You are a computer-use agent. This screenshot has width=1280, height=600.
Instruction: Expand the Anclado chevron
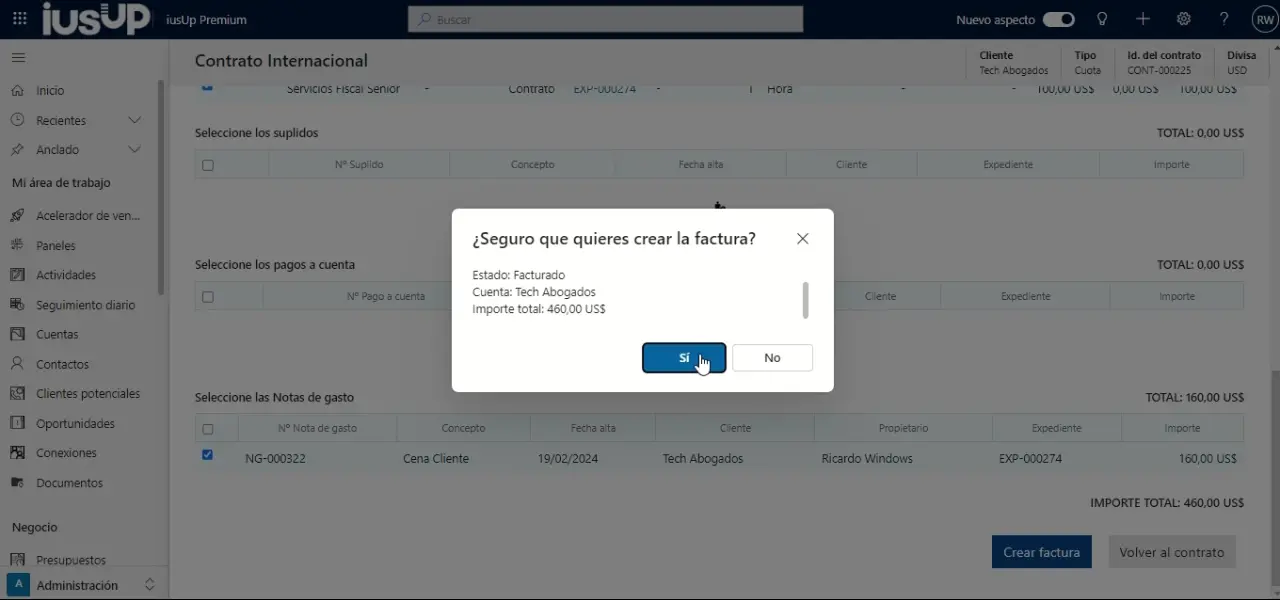(135, 150)
